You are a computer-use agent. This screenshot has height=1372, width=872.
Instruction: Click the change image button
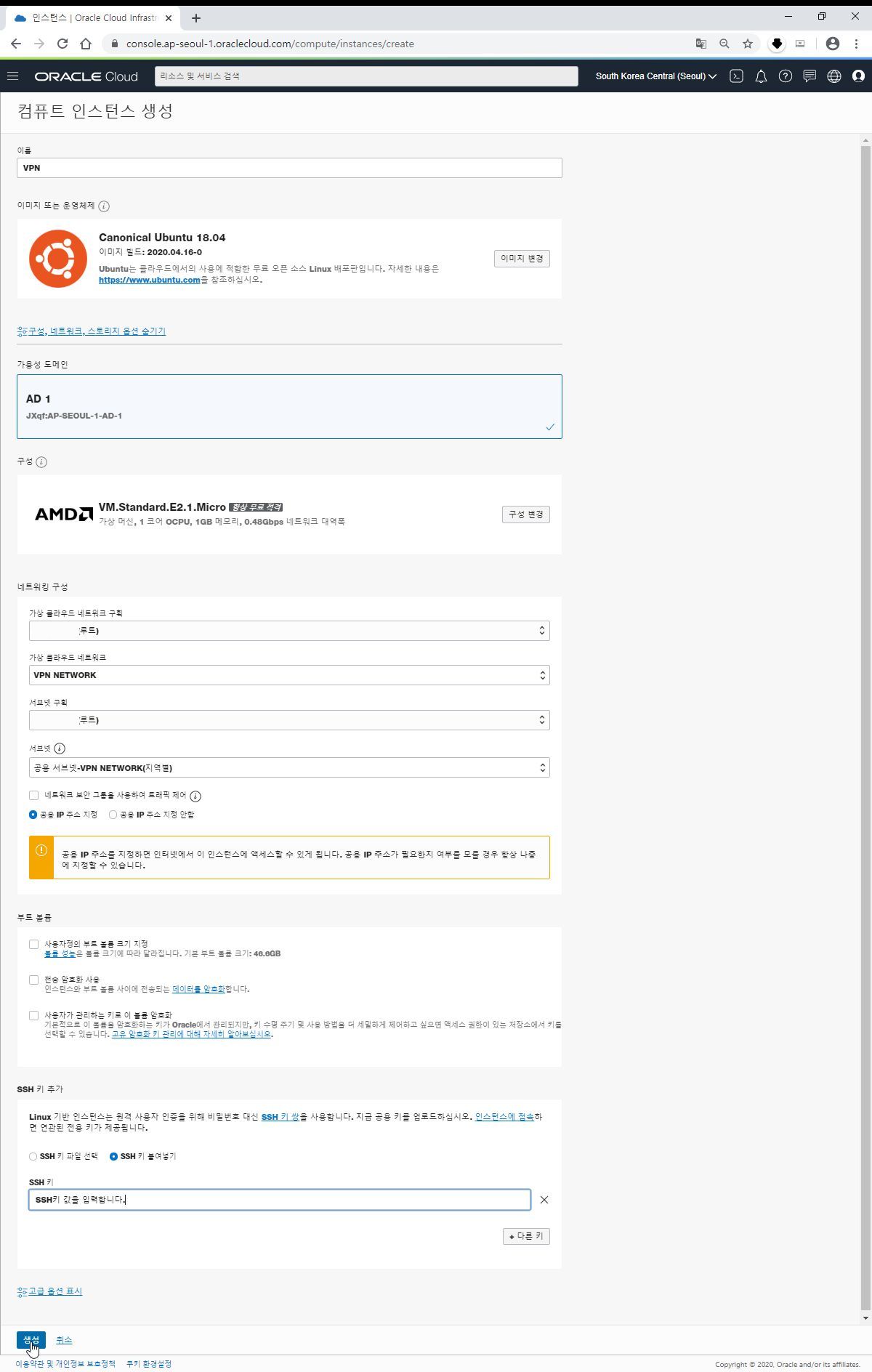(x=522, y=259)
